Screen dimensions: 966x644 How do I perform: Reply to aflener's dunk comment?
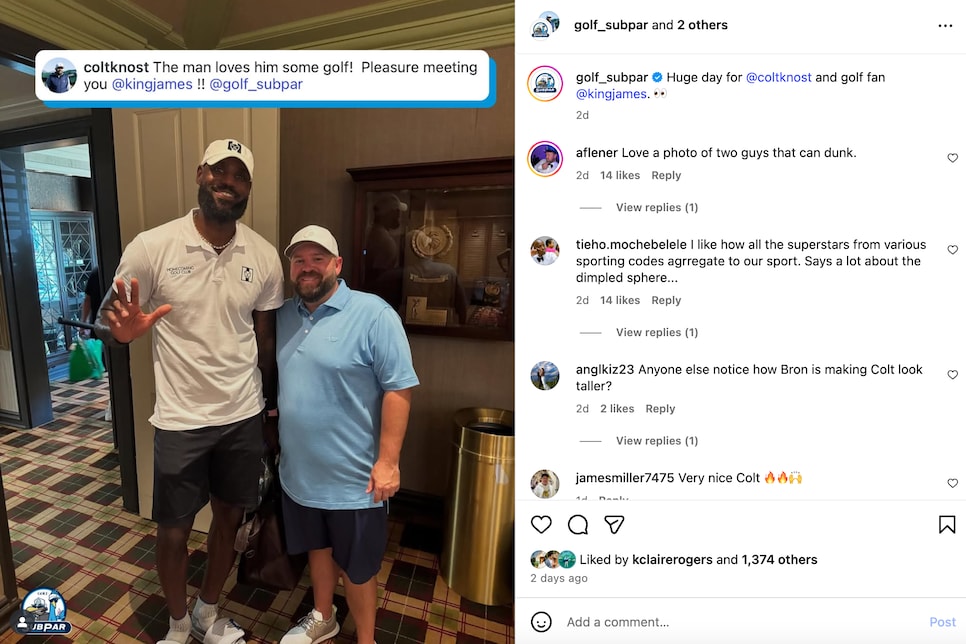pos(666,176)
